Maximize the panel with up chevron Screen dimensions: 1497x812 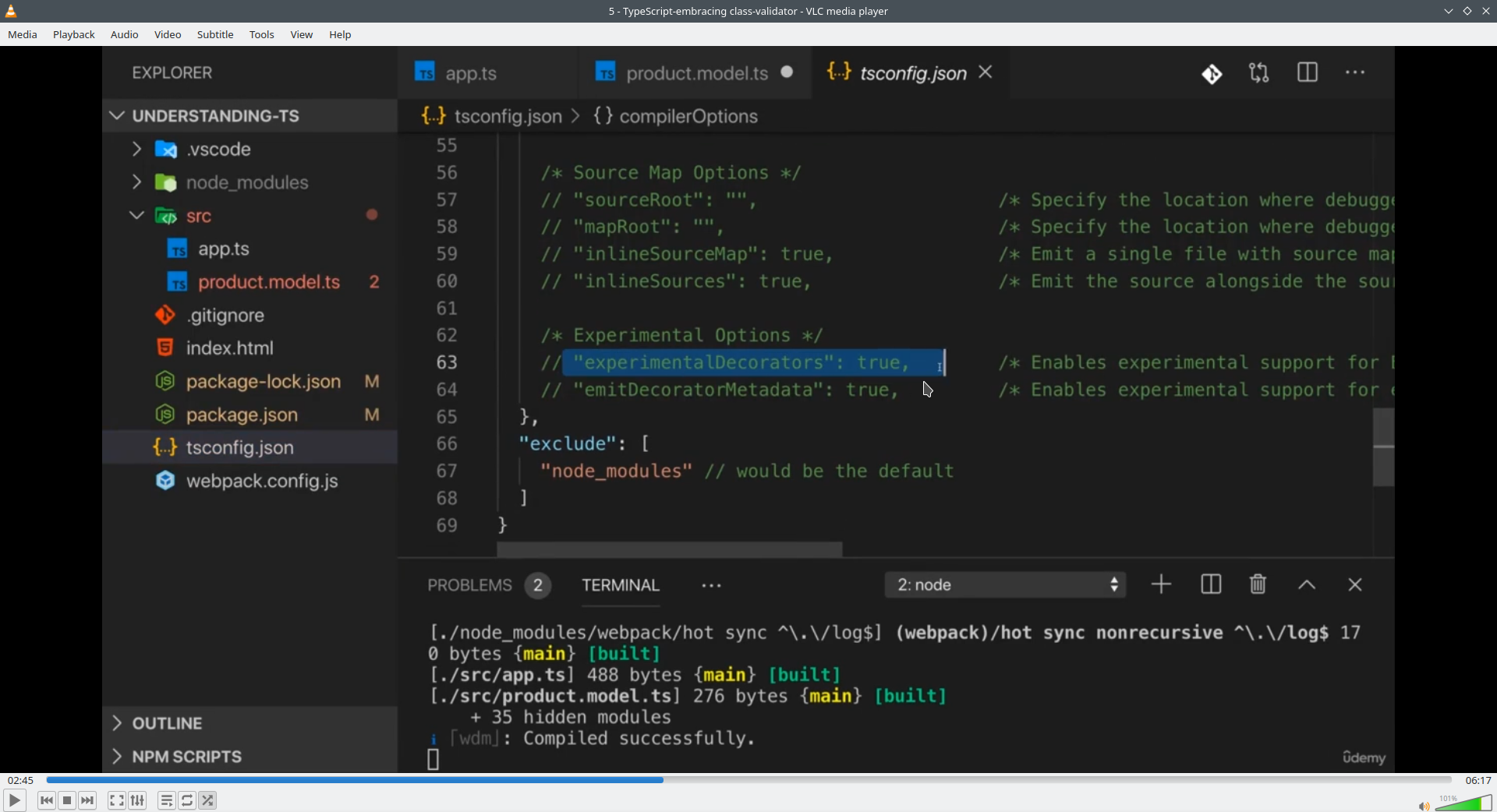1307,585
